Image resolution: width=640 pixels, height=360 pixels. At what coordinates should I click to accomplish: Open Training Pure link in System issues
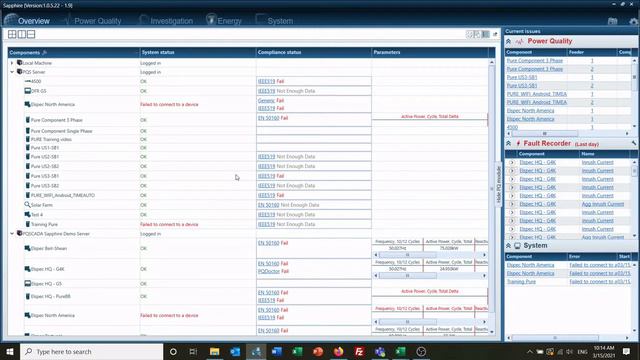tap(521, 282)
